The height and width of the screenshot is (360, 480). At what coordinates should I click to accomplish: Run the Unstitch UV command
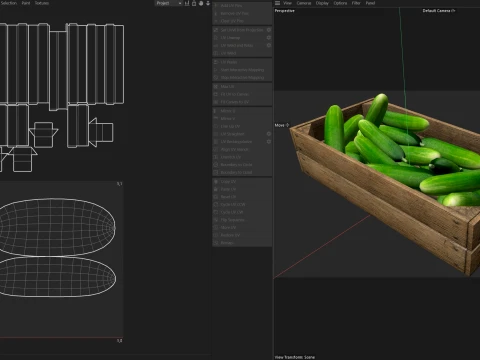[x=242, y=157]
